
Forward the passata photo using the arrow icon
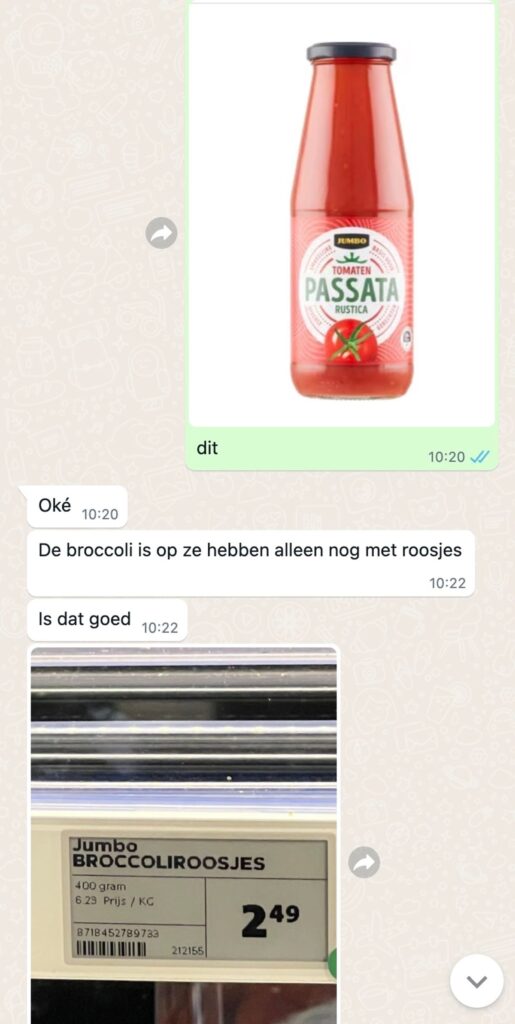161,233
